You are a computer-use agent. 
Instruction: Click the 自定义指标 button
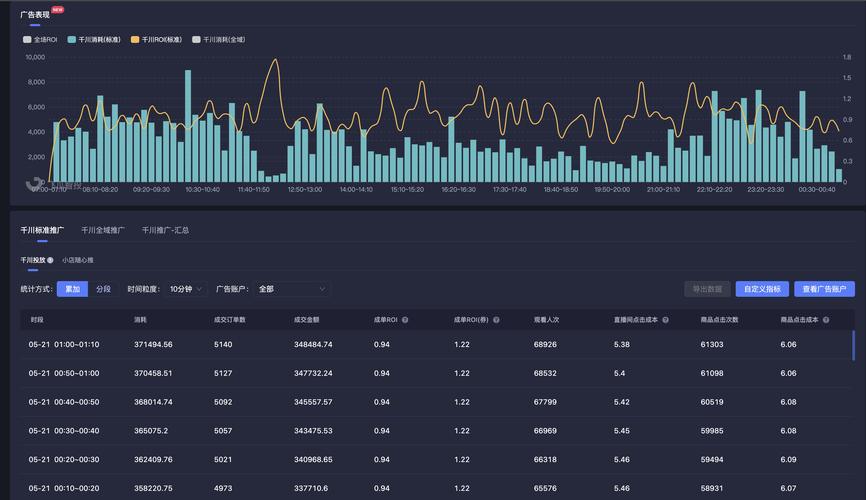[x=762, y=289]
